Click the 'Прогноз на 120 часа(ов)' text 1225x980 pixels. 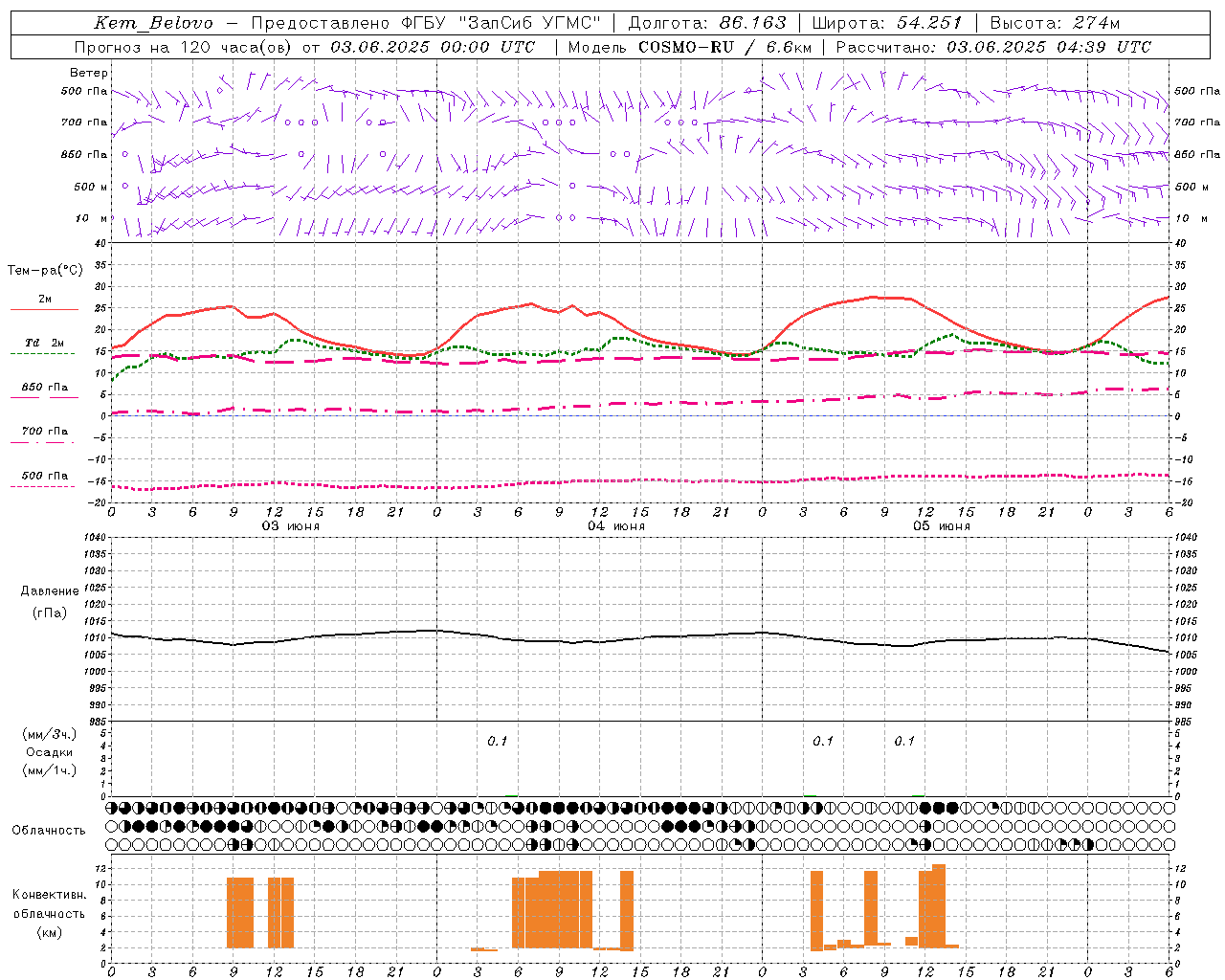184,47
